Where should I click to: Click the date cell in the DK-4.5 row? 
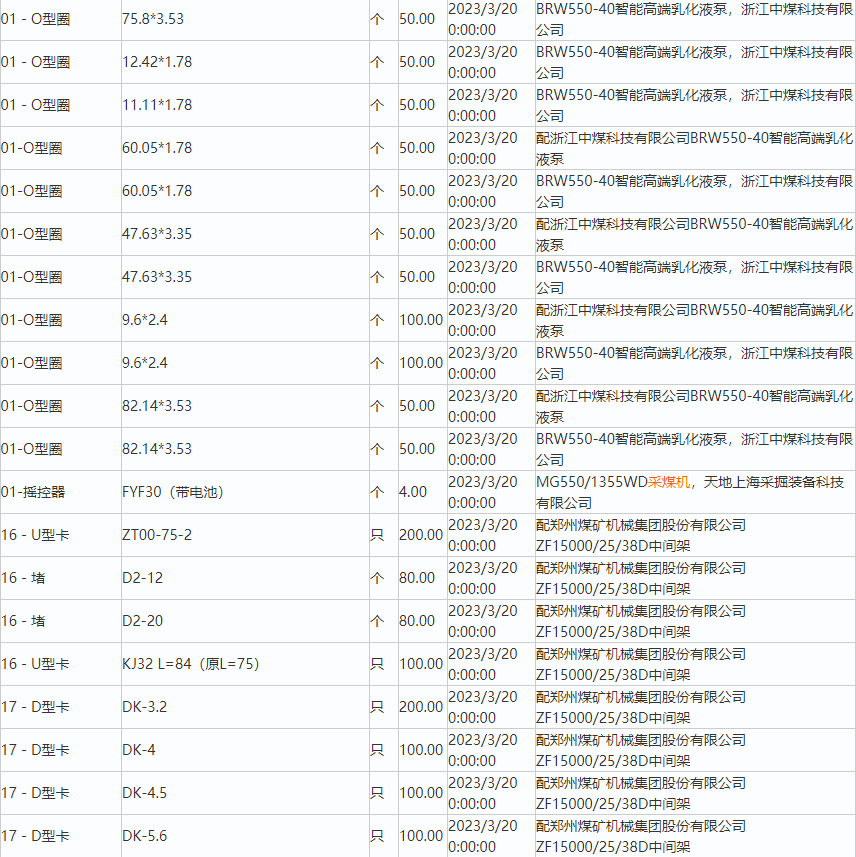pyautogui.click(x=490, y=793)
